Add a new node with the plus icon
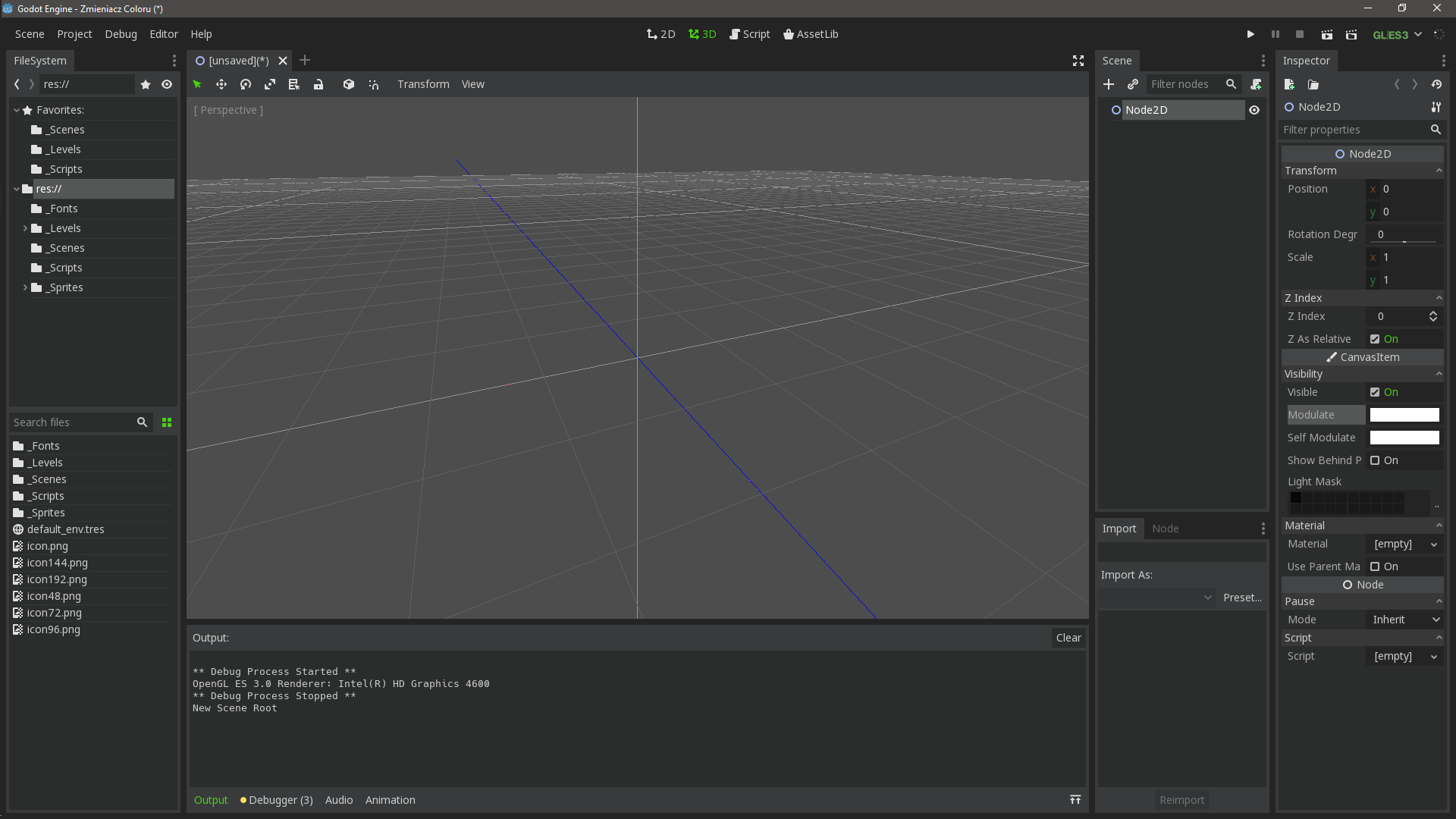The image size is (1456, 819). click(x=1109, y=84)
